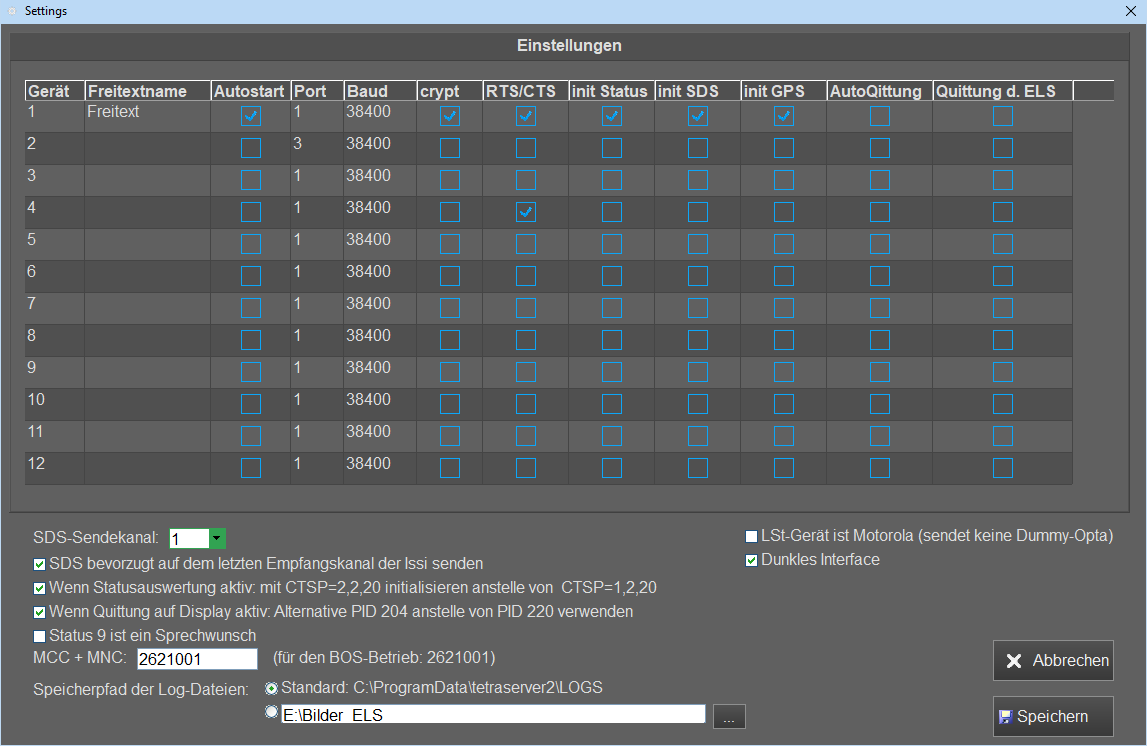Uncheck init SDS for device 1
Viewport: 1147px width, 746px height.
click(x=698, y=116)
